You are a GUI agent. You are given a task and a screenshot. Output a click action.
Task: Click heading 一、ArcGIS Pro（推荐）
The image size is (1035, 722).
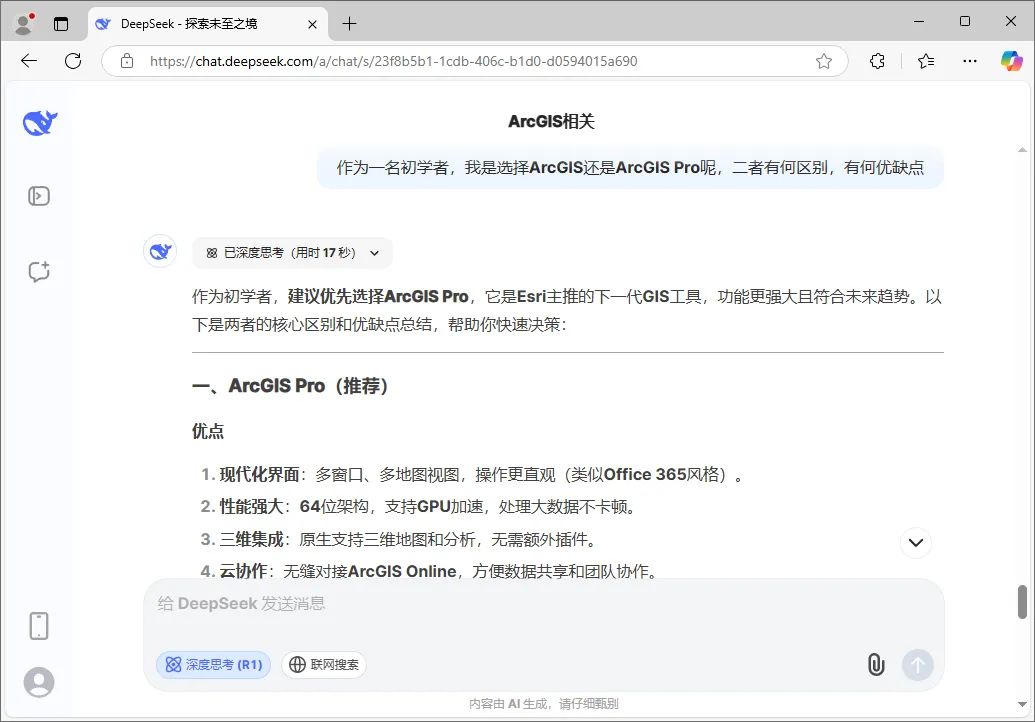(290, 385)
